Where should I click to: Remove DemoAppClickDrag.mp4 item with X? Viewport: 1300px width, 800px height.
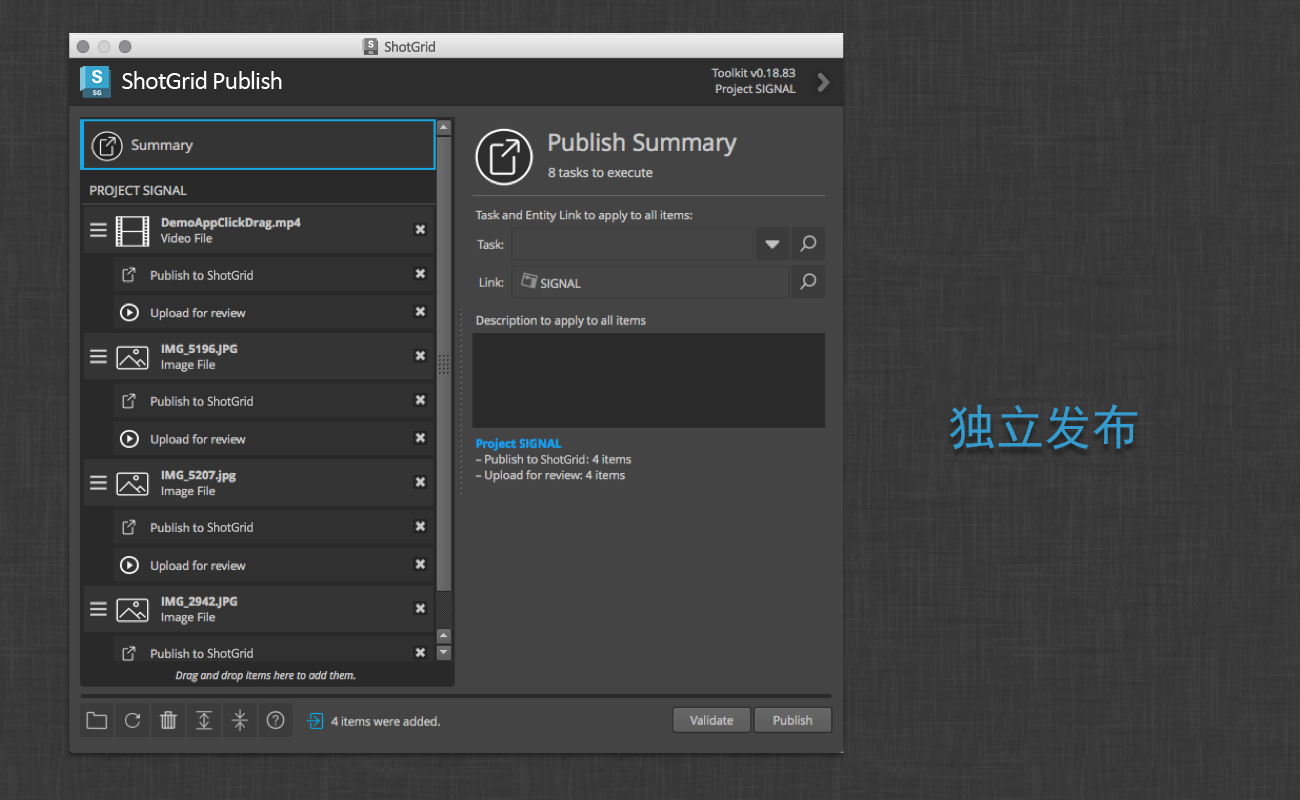coord(420,230)
